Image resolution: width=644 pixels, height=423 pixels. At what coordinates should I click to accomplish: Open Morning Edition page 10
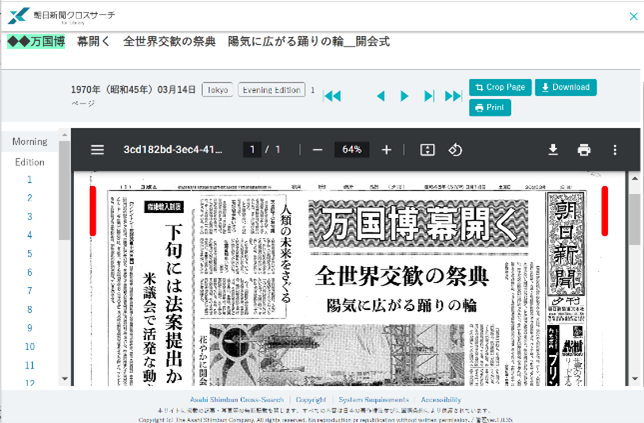pos(30,347)
